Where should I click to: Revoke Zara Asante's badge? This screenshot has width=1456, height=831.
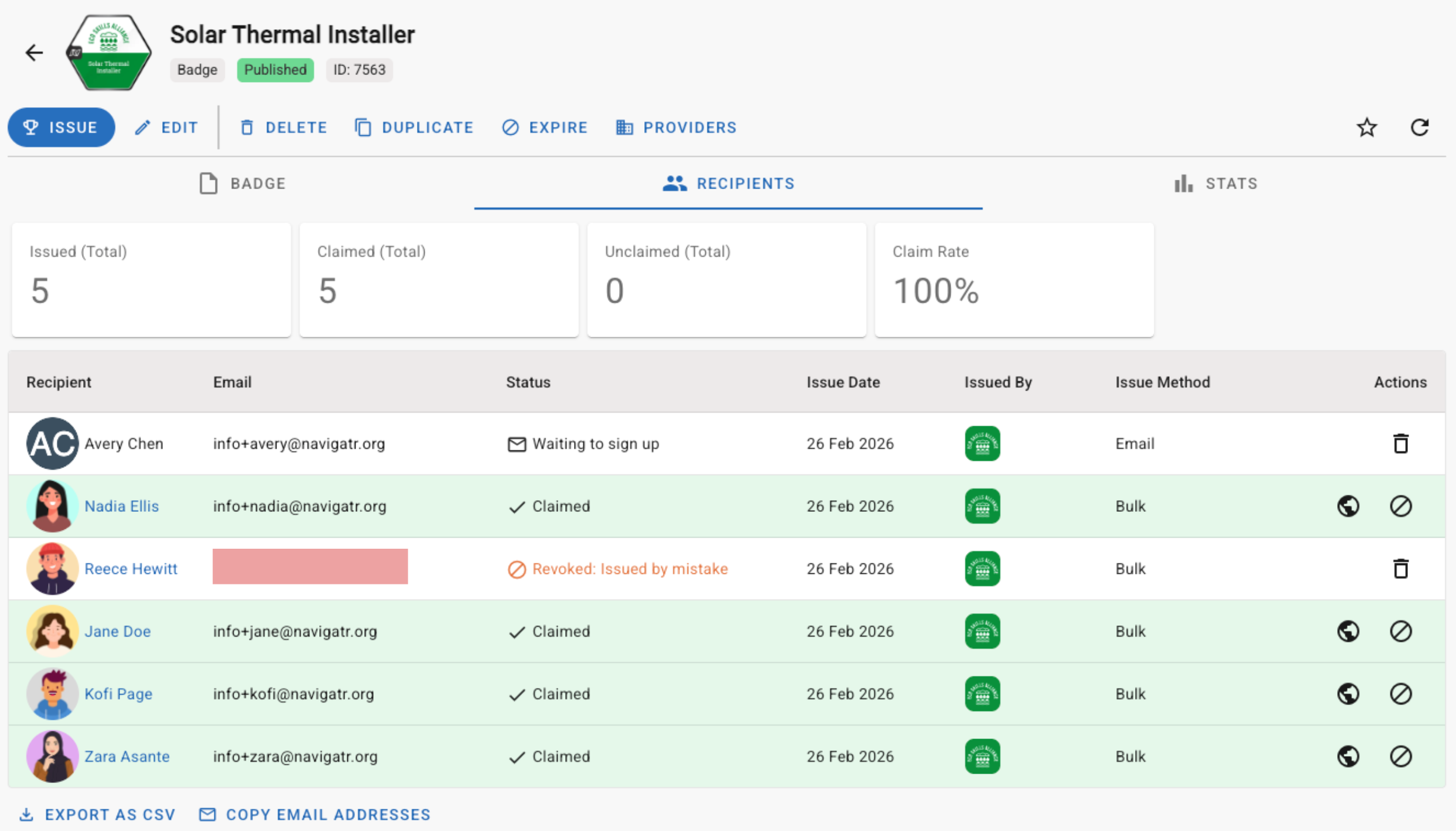(1400, 757)
